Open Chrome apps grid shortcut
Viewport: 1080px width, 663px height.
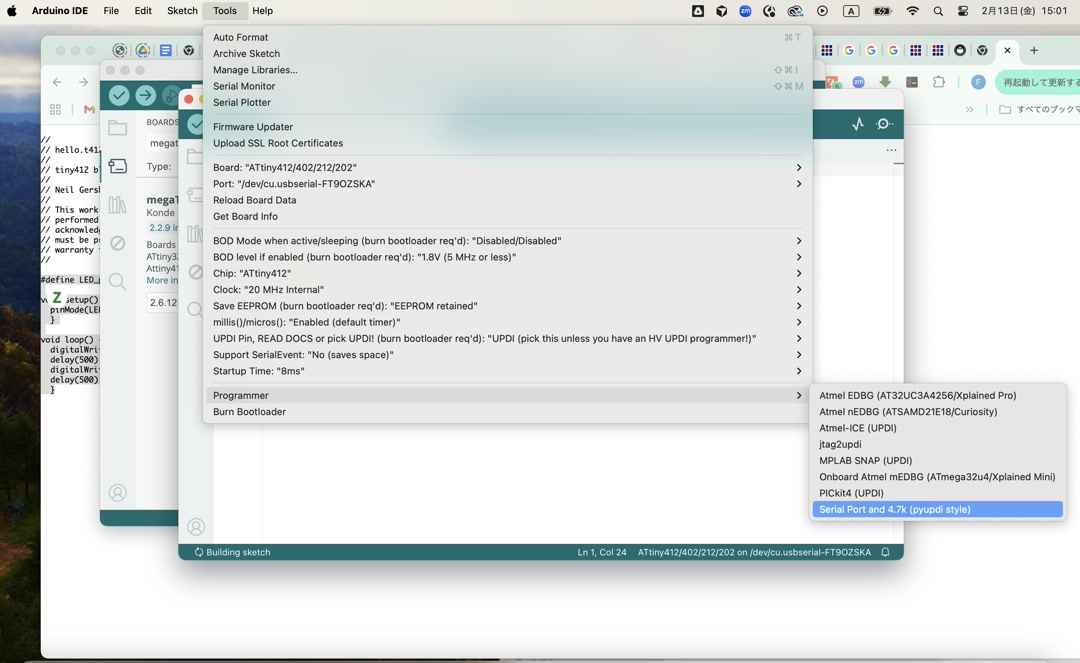point(56,109)
